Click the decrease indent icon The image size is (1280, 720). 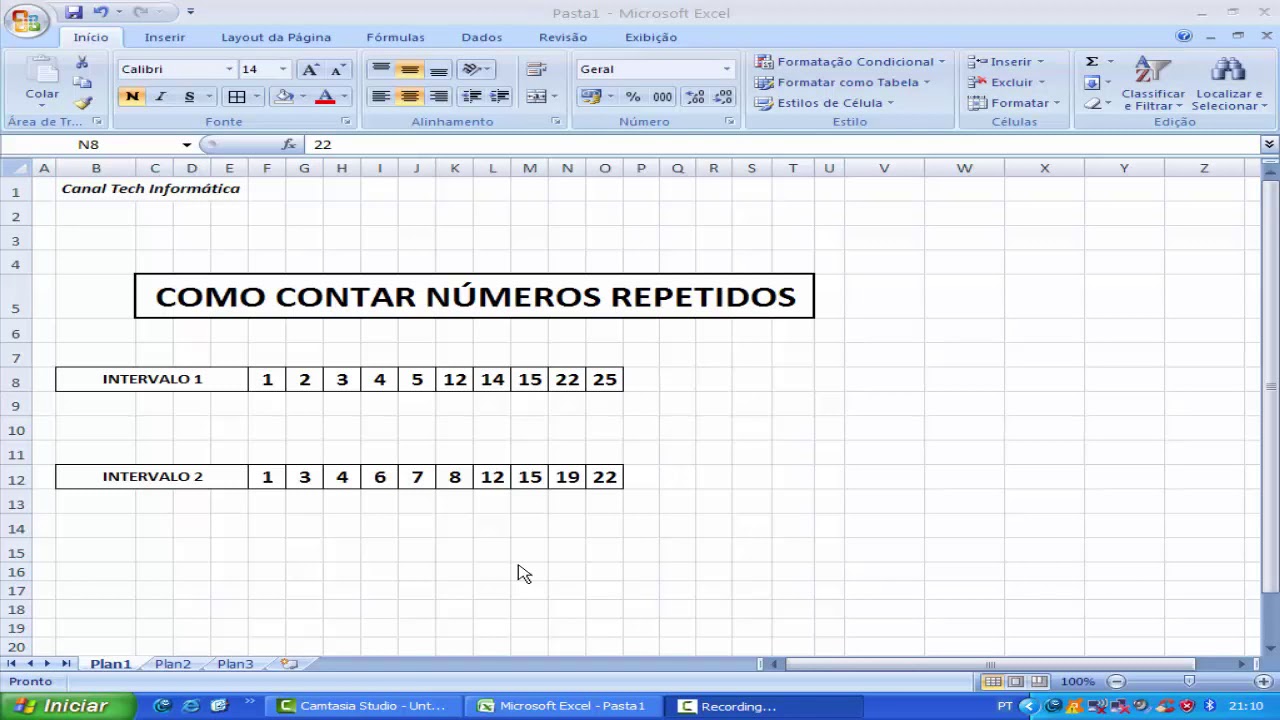point(472,97)
